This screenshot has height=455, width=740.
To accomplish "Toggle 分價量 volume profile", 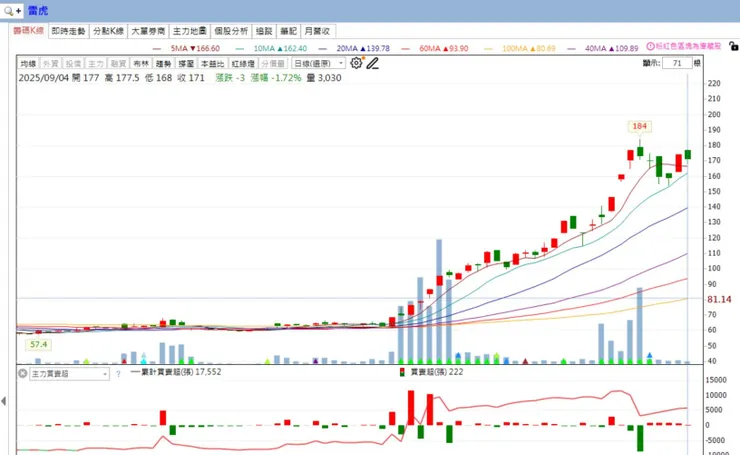I will point(273,63).
